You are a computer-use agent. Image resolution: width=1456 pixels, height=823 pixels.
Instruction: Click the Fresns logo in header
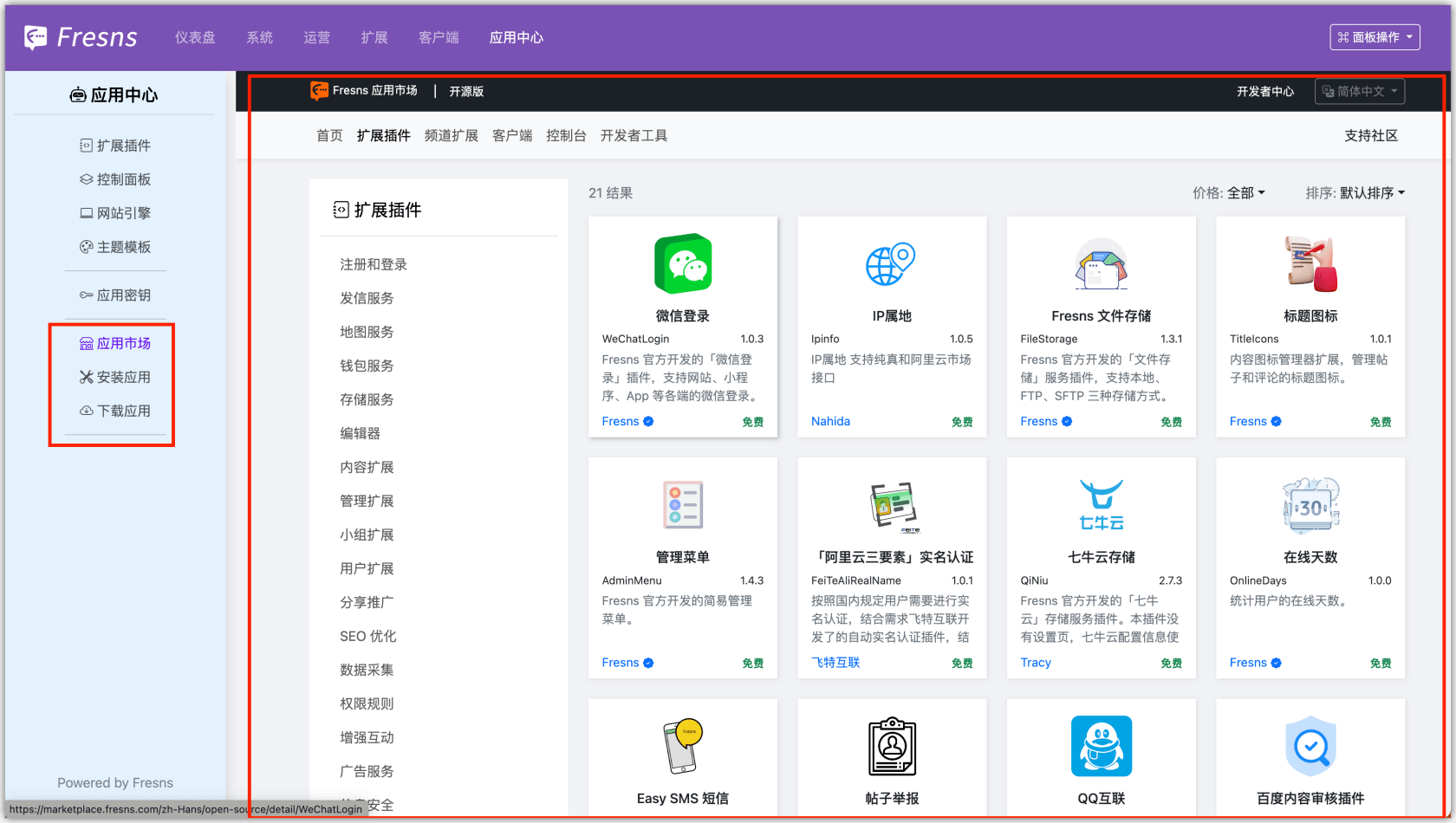[81, 37]
